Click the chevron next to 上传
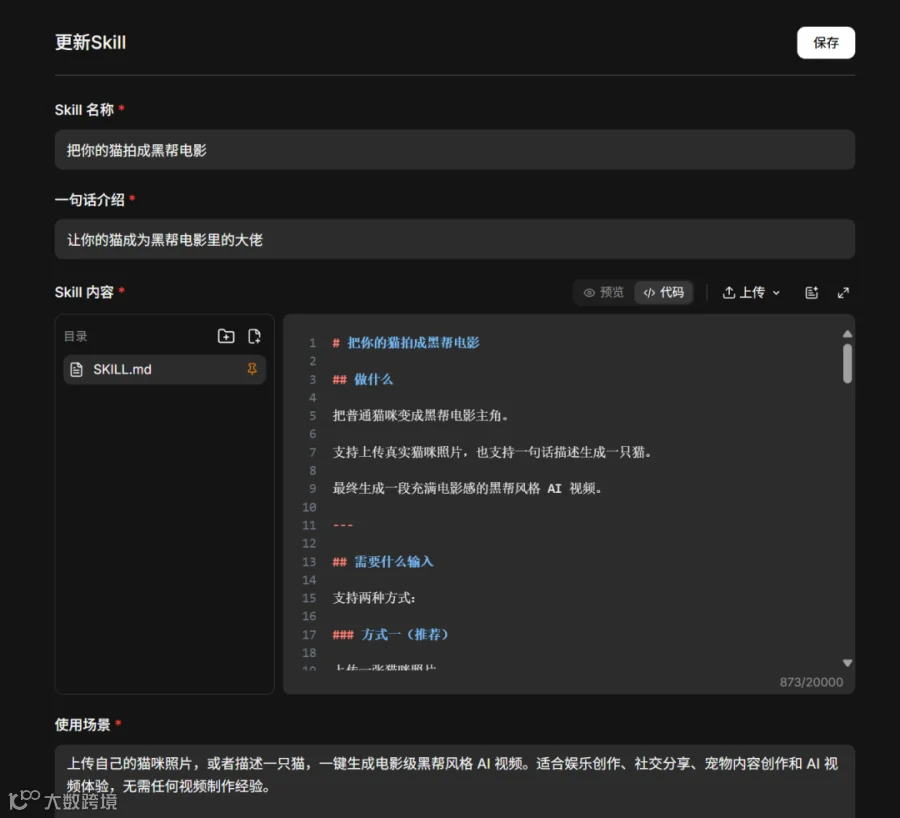The image size is (900, 818). tap(776, 293)
